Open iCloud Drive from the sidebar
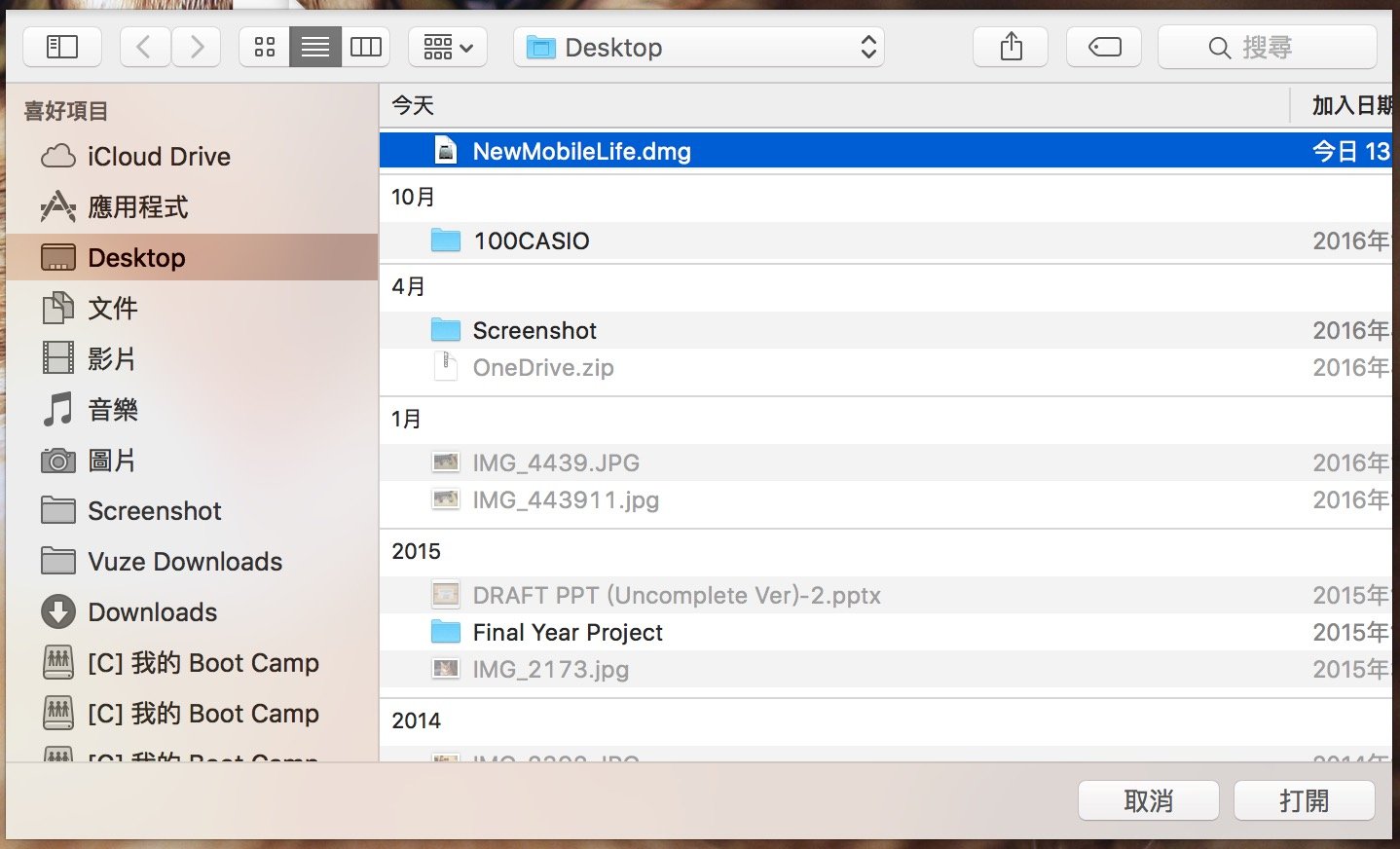Viewport: 1400px width, 849px height. coord(159,156)
